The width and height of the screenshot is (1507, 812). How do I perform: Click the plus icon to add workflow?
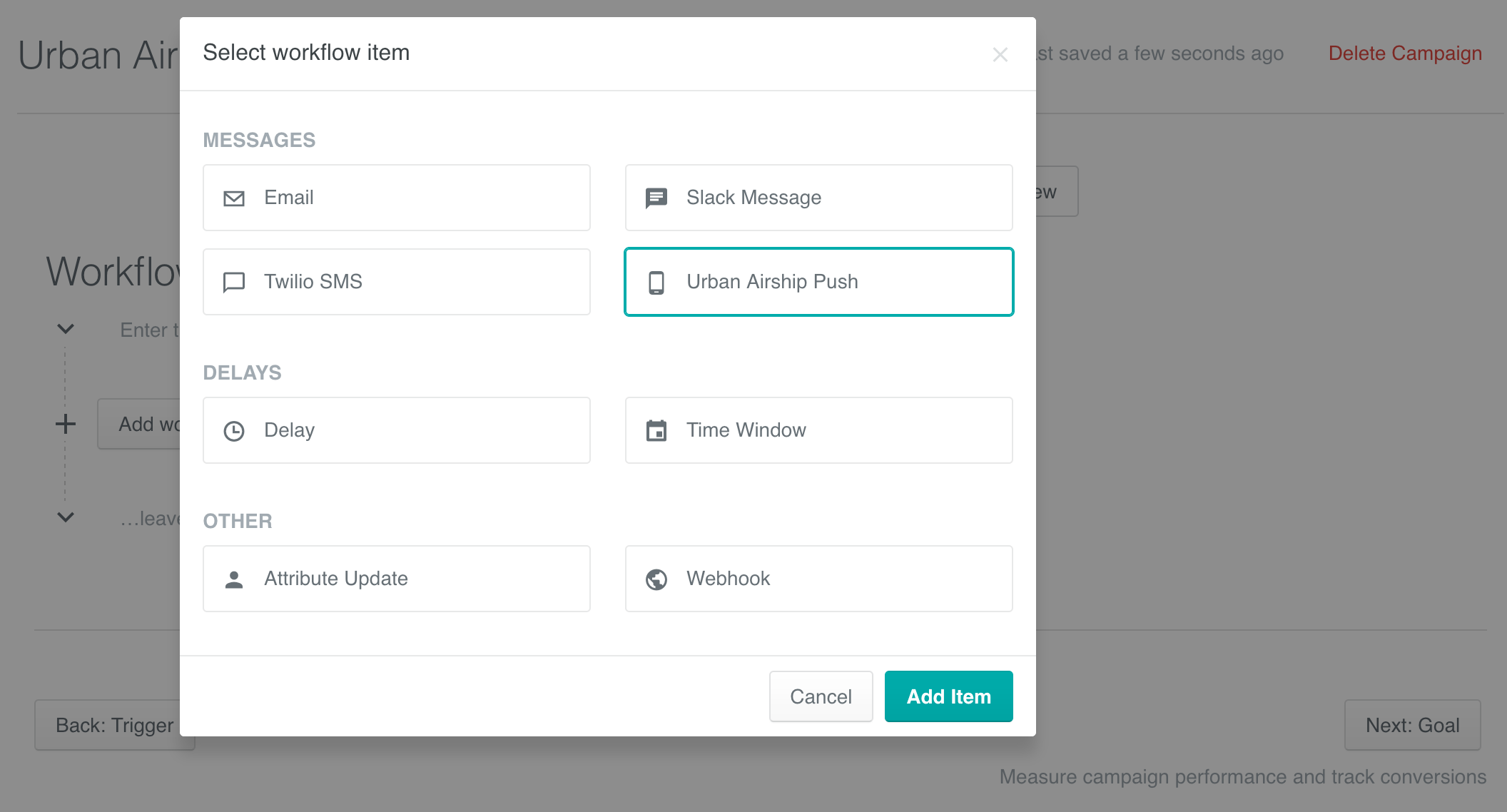coord(66,424)
